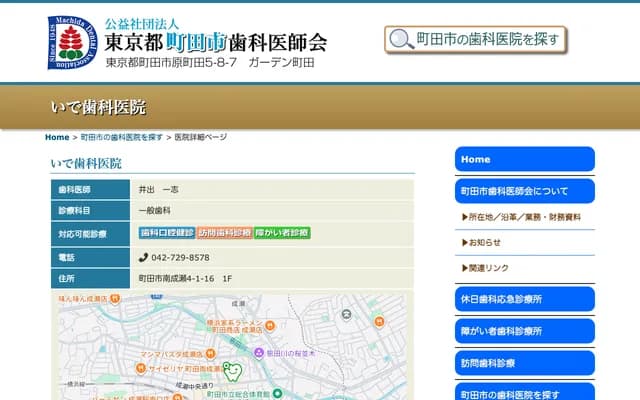Screen dimensions: 640x400
Task: Click the Machida Dental Association logo emblem
Action: (x=71, y=42)
